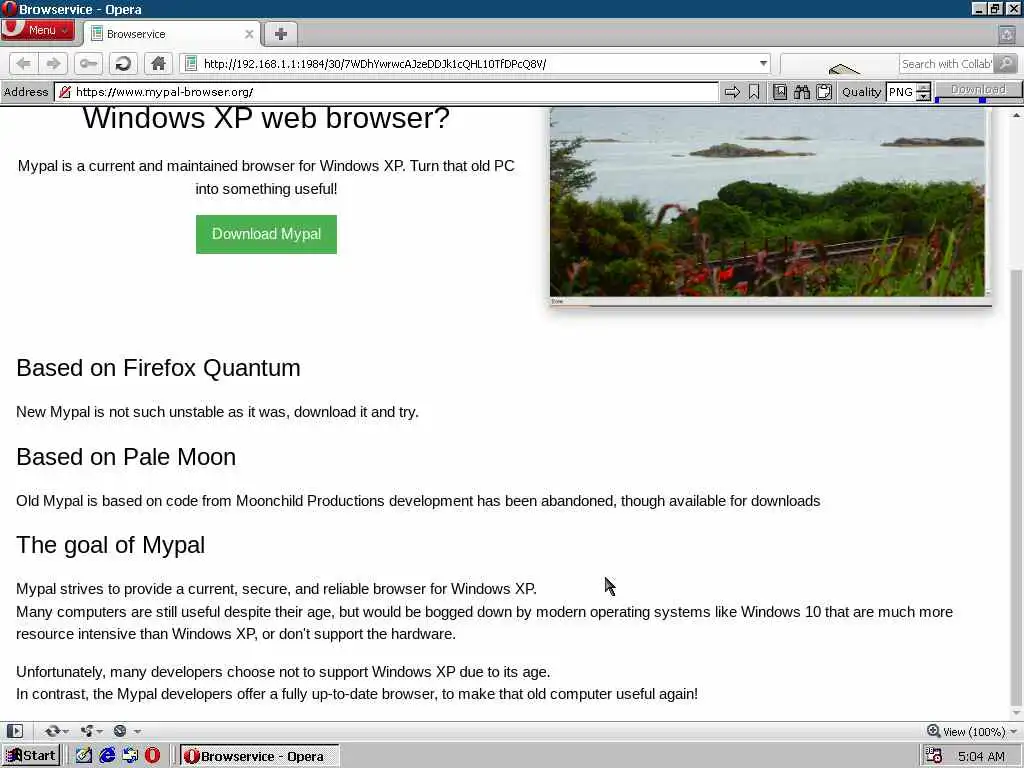Launch first quick launch notepad icon
The height and width of the screenshot is (768, 1024).
[x=84, y=756]
